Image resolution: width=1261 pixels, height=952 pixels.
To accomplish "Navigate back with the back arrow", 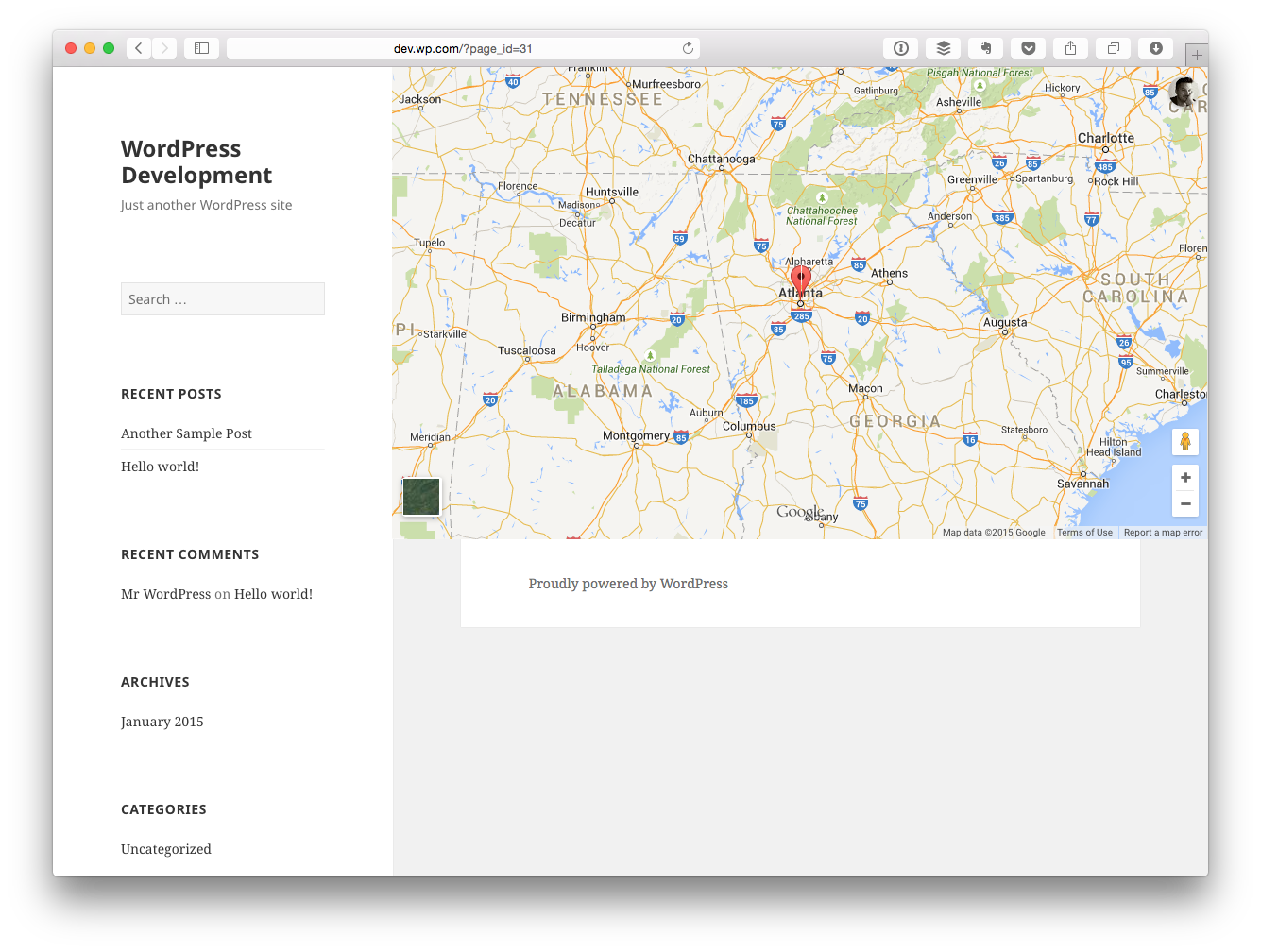I will [x=138, y=47].
